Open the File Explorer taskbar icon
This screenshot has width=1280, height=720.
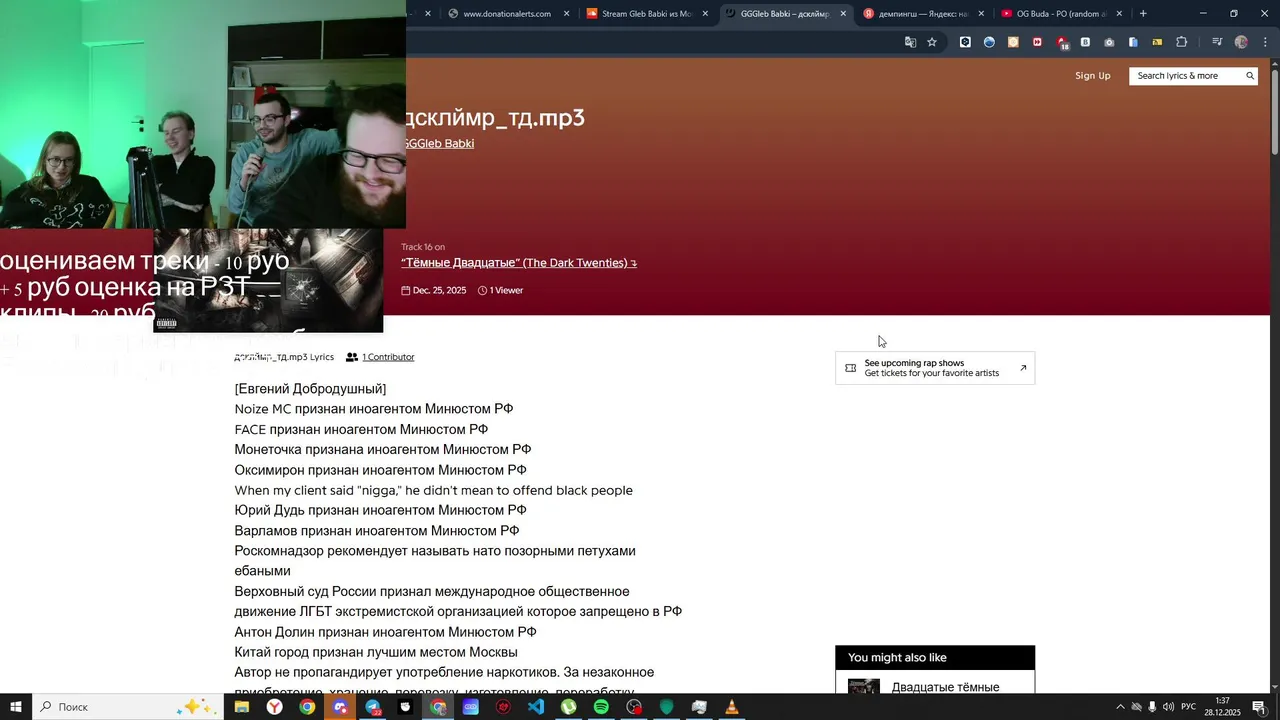pos(241,707)
